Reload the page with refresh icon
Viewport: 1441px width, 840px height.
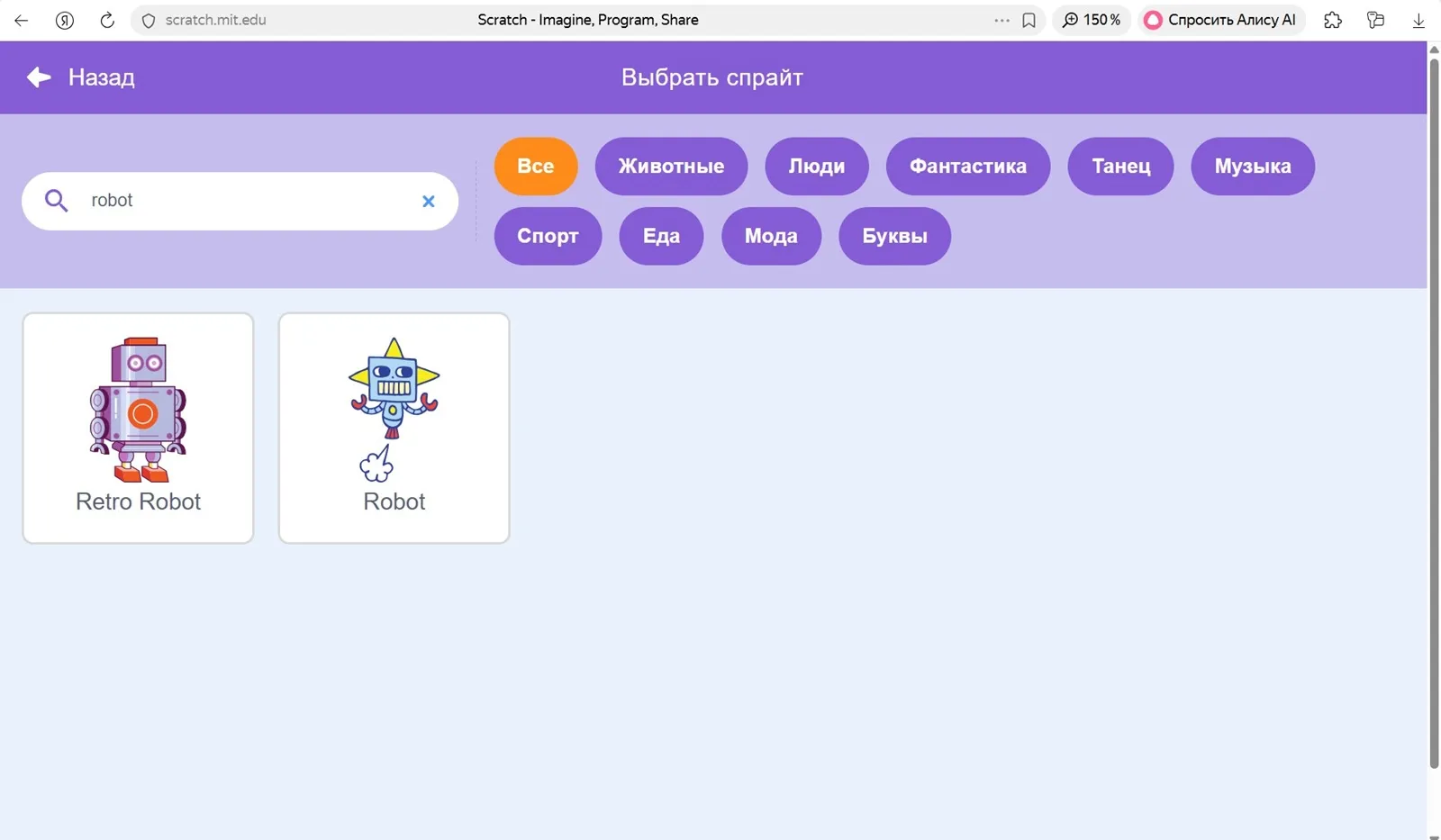tap(107, 20)
